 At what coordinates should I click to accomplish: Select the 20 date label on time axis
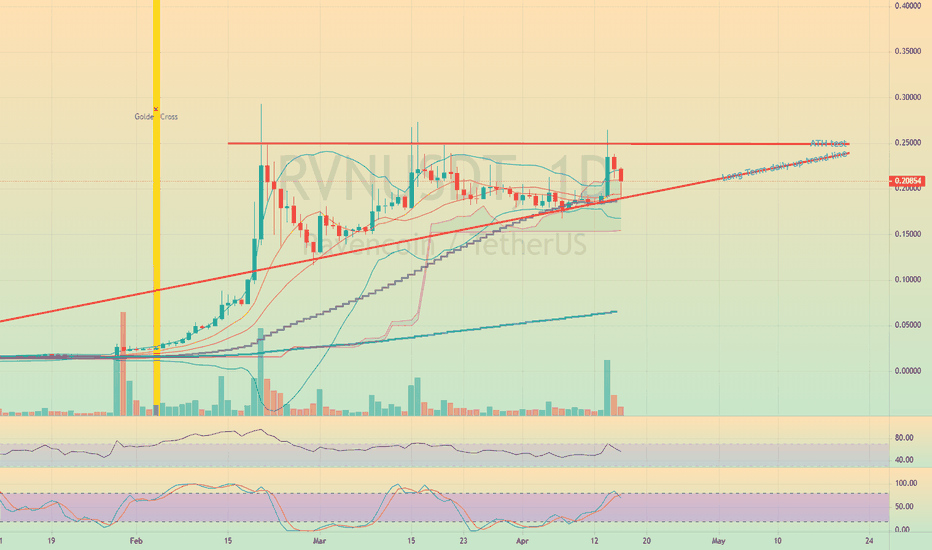point(647,541)
